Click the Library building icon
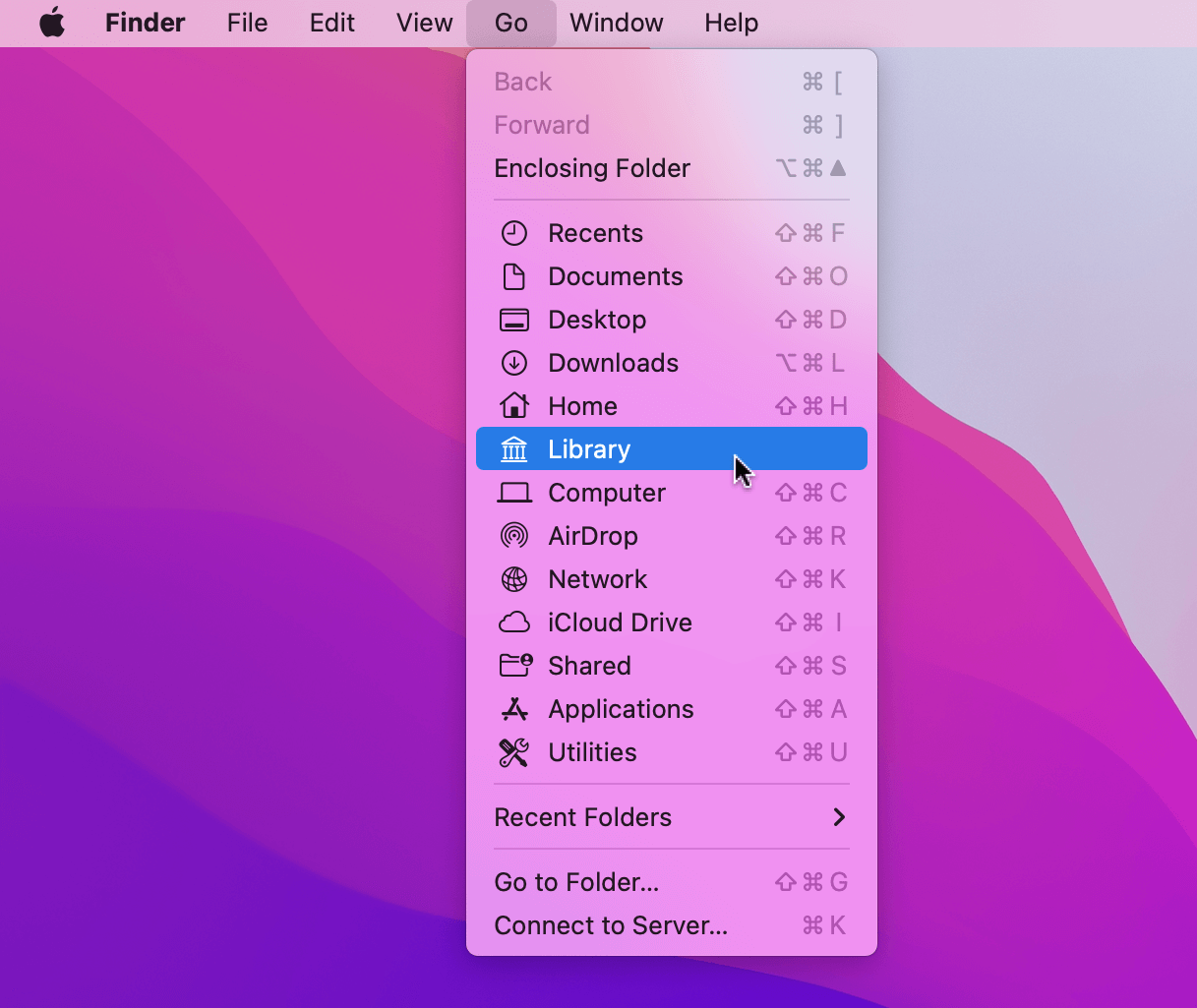Screen dimensions: 1197x1008 point(514,449)
